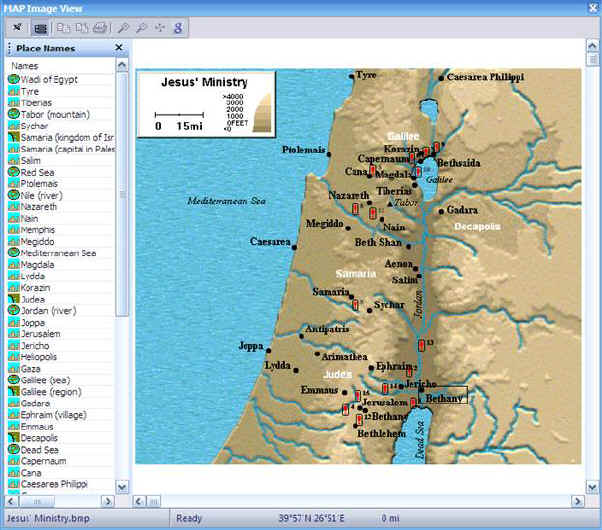Close the Place Names panel
Image resolution: width=602 pixels, height=530 pixels.
(x=119, y=47)
